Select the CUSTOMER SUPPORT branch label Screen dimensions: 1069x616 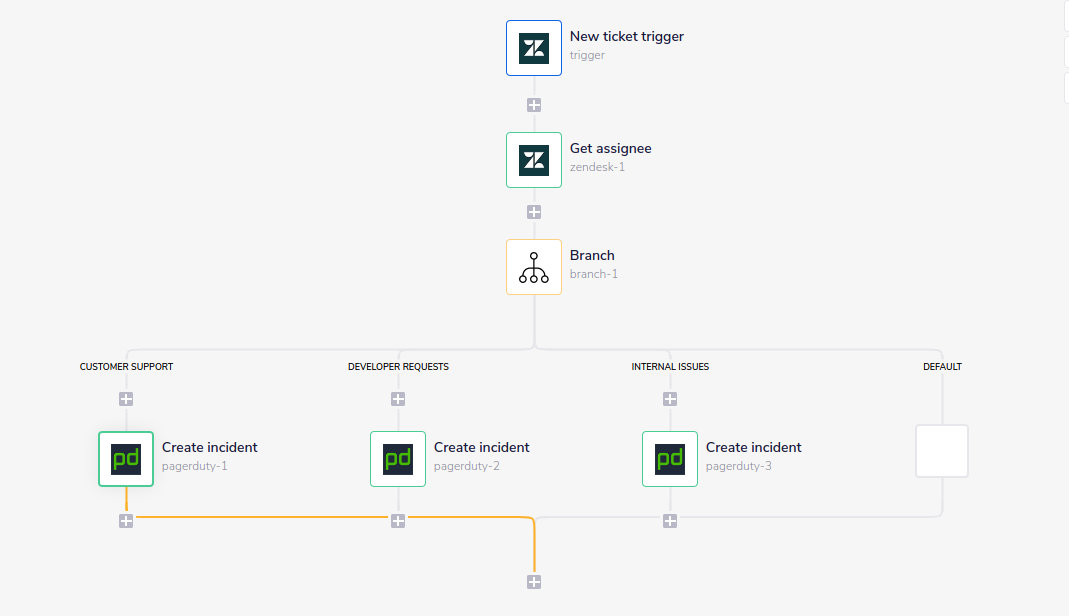126,366
